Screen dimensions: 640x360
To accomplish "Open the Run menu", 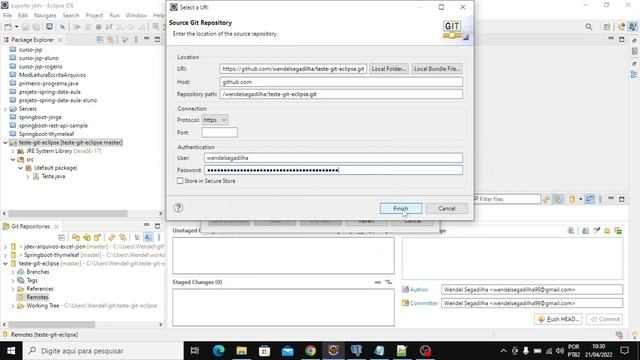I will 114,16.
